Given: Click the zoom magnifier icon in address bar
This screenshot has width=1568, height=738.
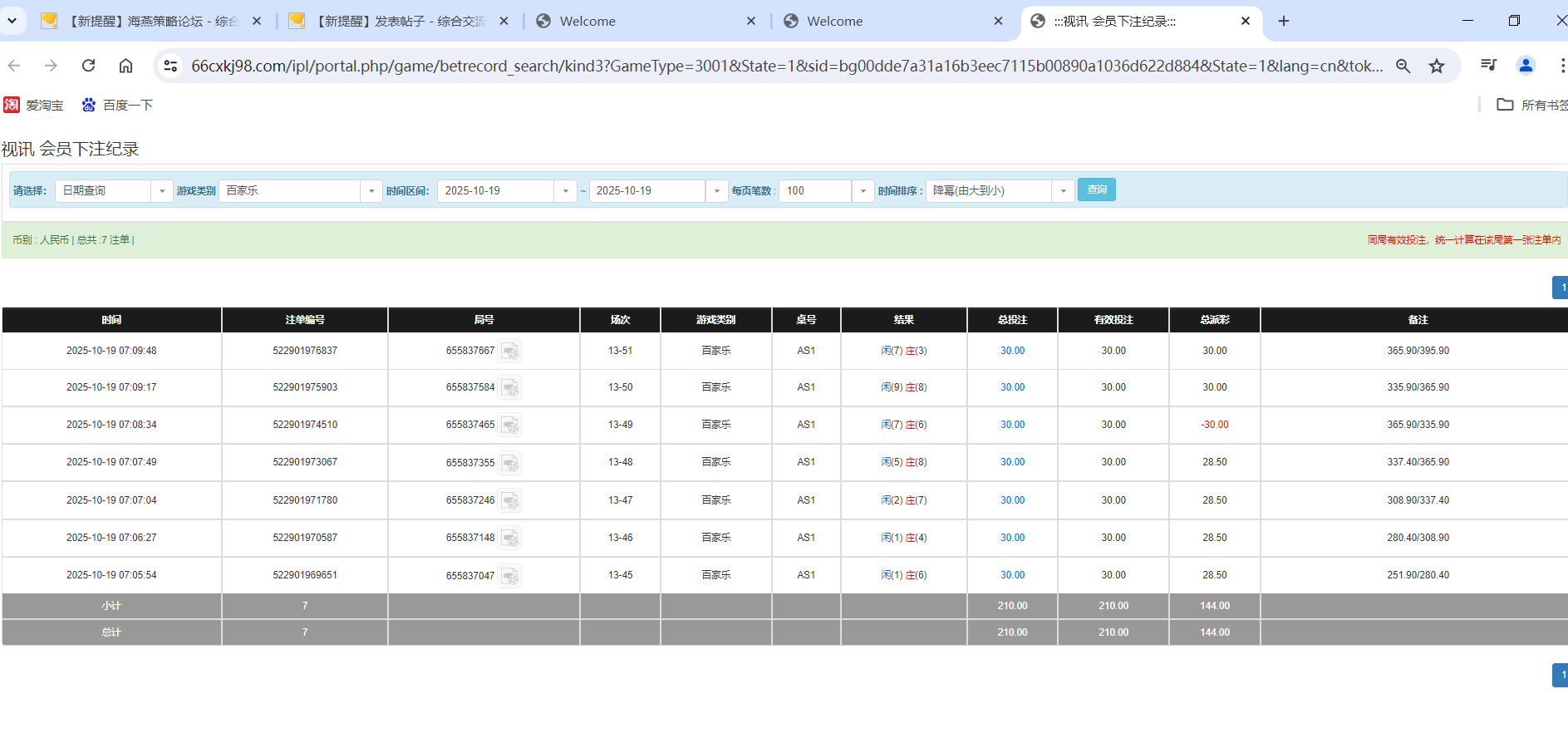Looking at the screenshot, I should click(x=1403, y=66).
